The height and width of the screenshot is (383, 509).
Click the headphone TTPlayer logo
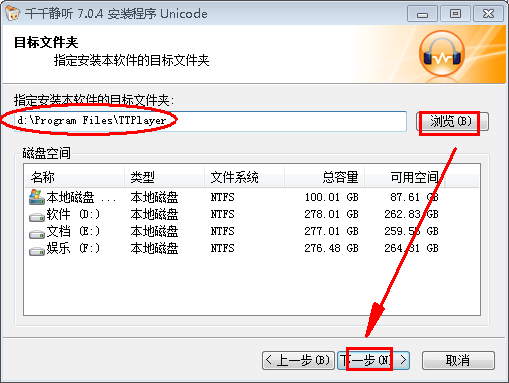(x=442, y=53)
